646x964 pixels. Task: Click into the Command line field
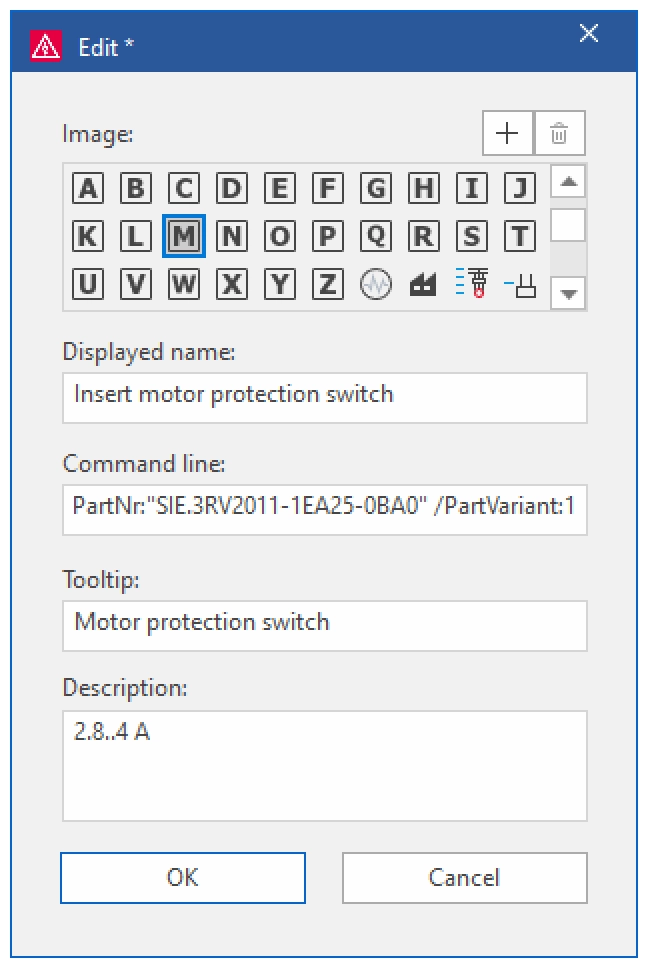click(325, 509)
